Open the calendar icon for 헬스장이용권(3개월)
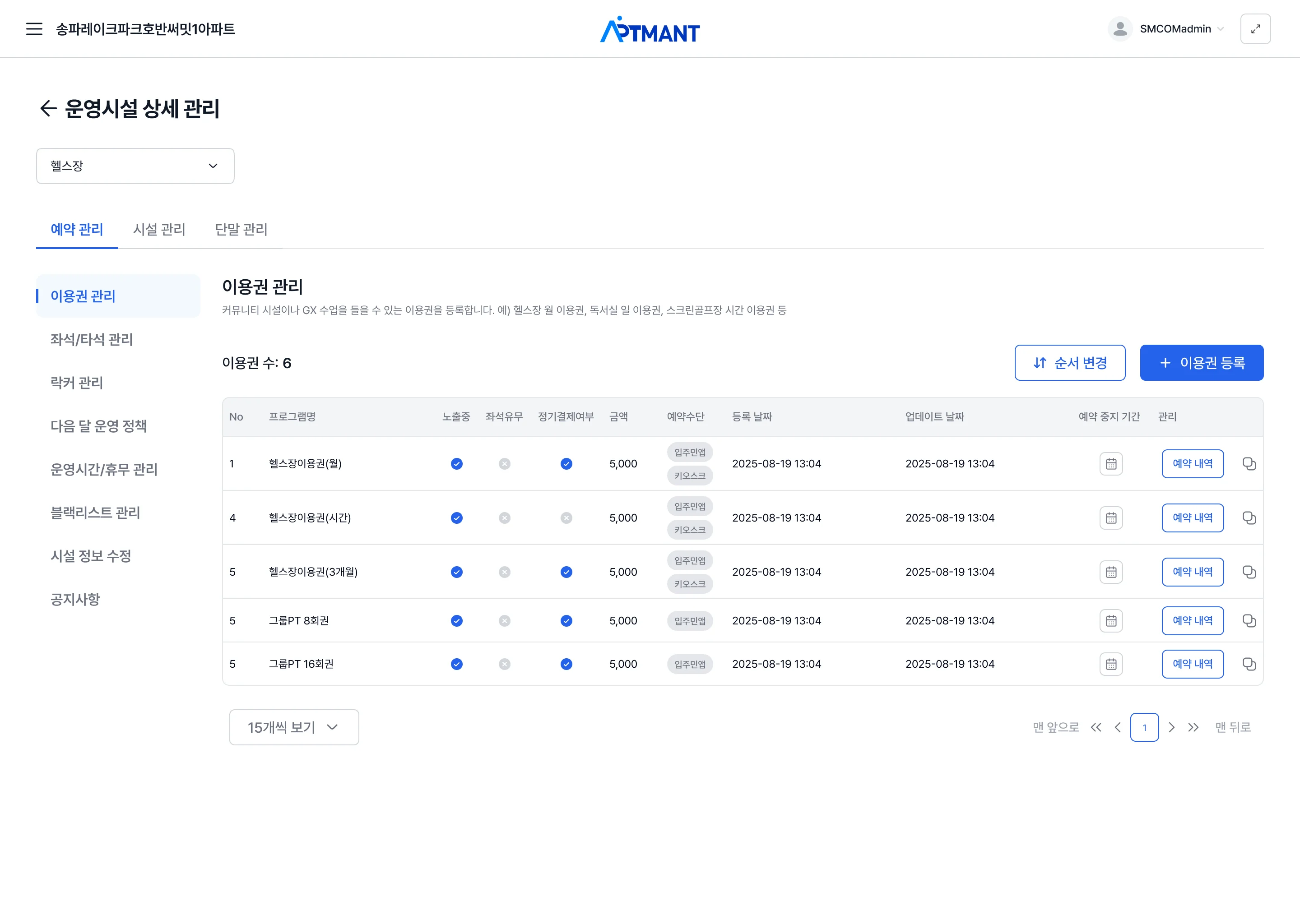 [x=1111, y=572]
